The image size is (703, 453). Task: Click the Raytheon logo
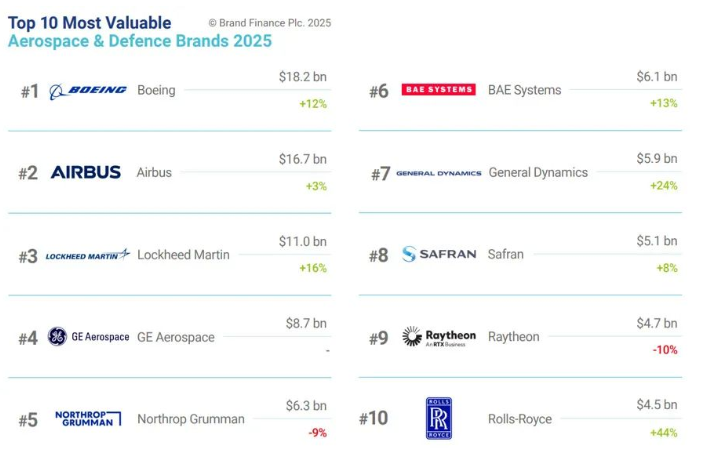[438, 337]
